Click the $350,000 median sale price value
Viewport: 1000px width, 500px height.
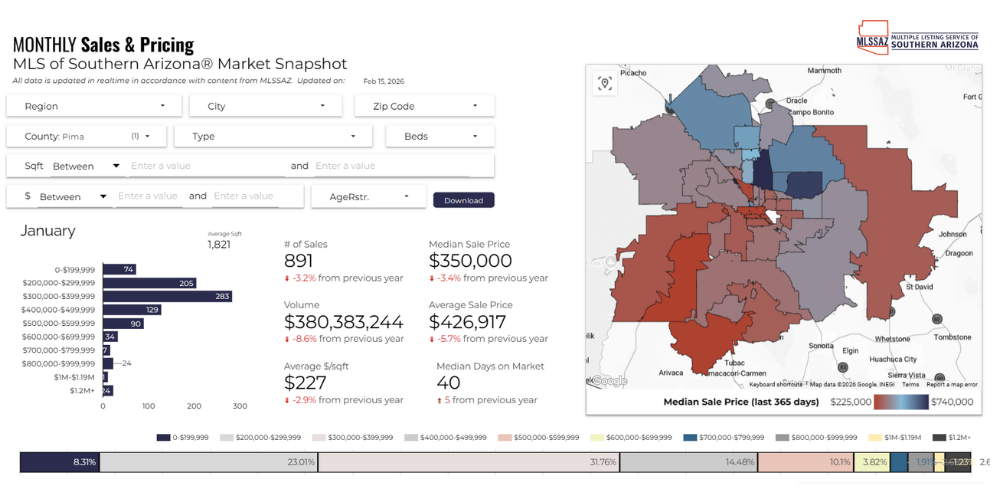click(470, 261)
